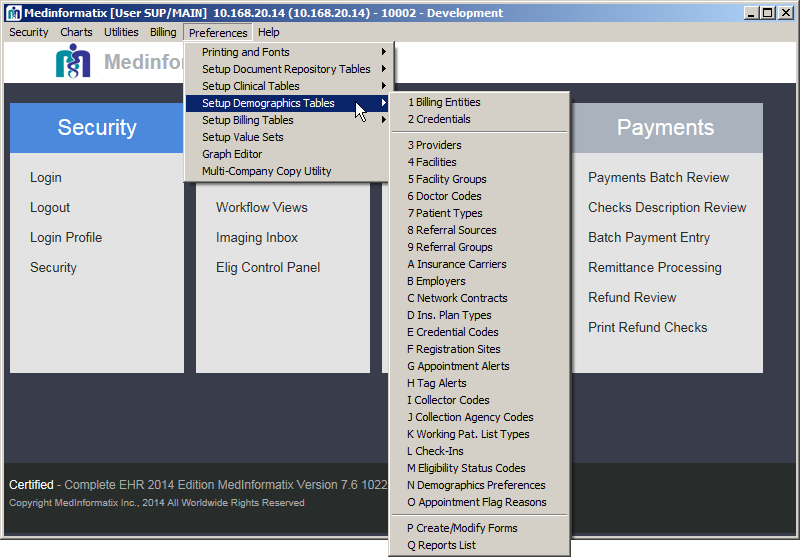Open 9 Referral Groups

click(479, 247)
